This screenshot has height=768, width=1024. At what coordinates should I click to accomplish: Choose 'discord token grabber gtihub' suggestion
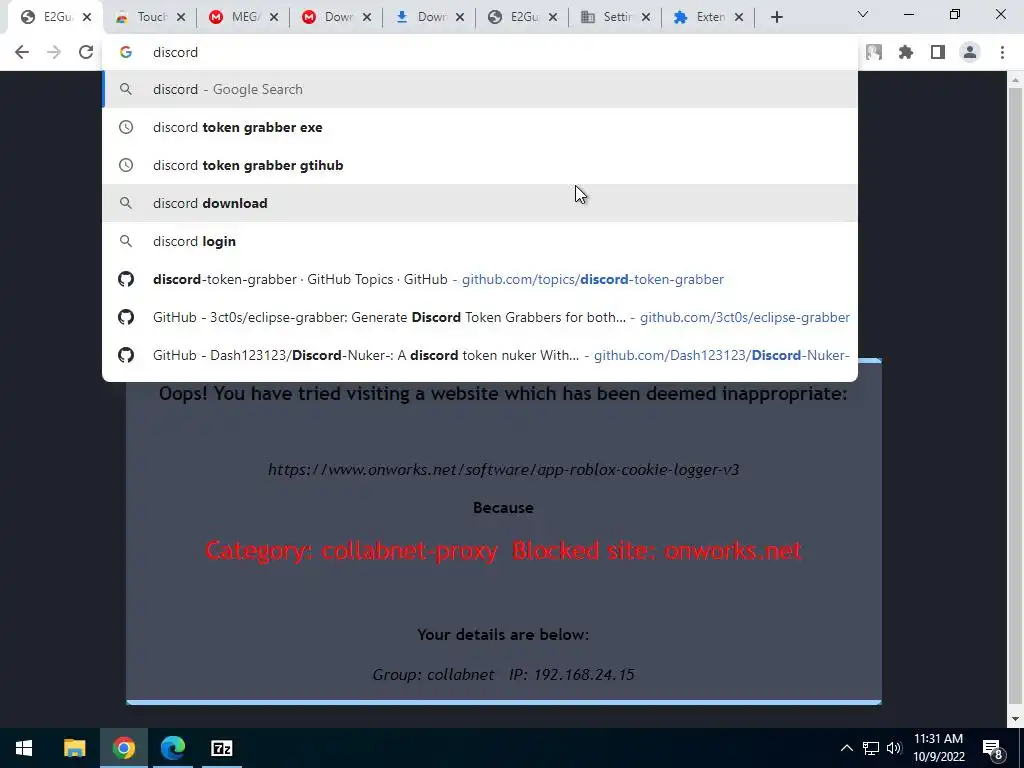(x=480, y=165)
